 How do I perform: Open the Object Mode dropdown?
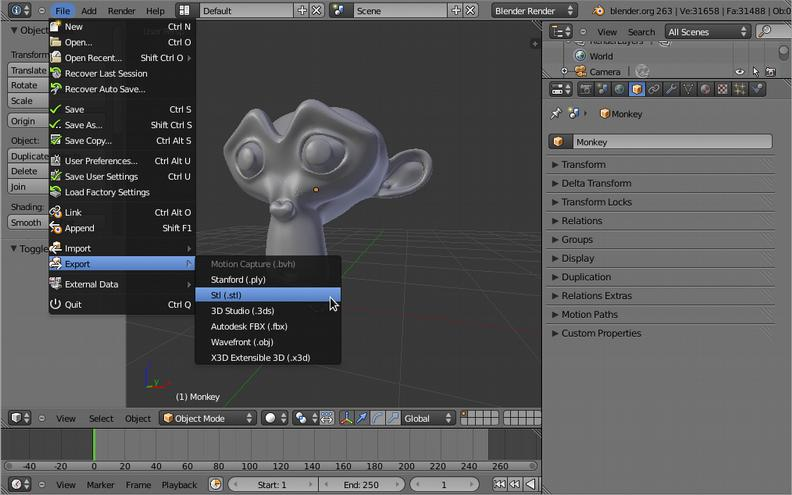(208, 418)
